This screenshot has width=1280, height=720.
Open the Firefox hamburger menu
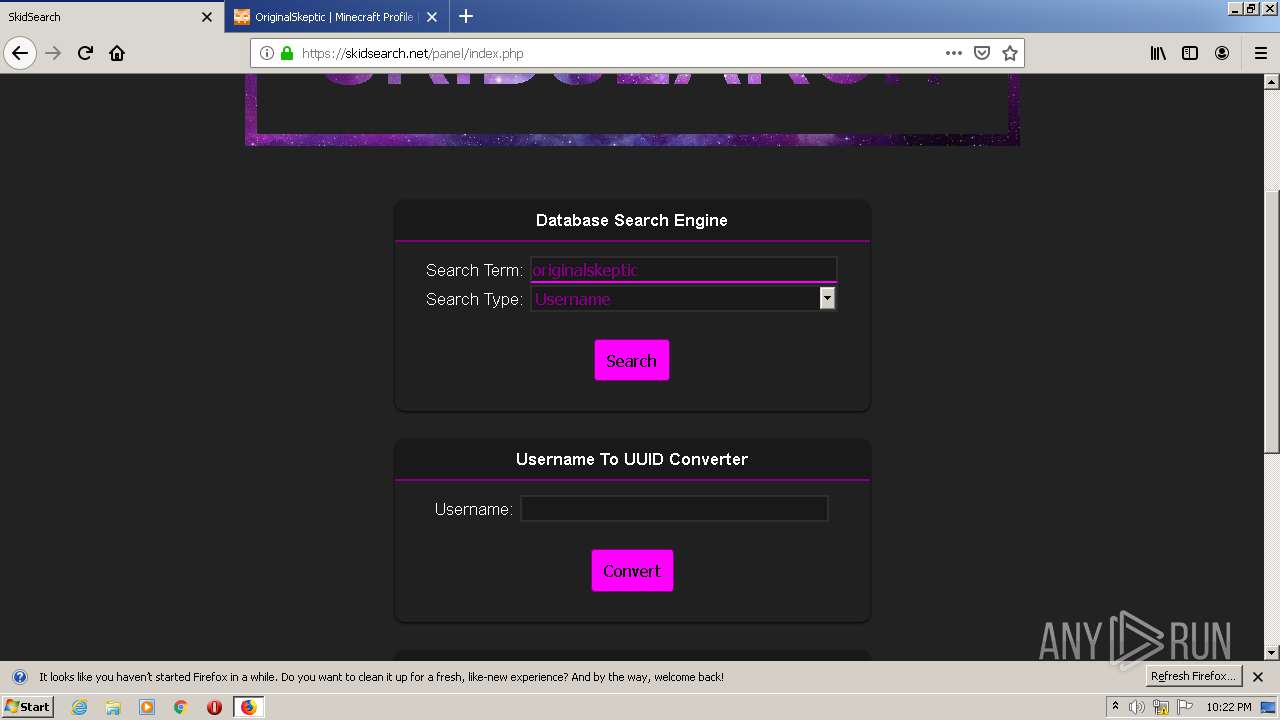pyautogui.click(x=1260, y=53)
